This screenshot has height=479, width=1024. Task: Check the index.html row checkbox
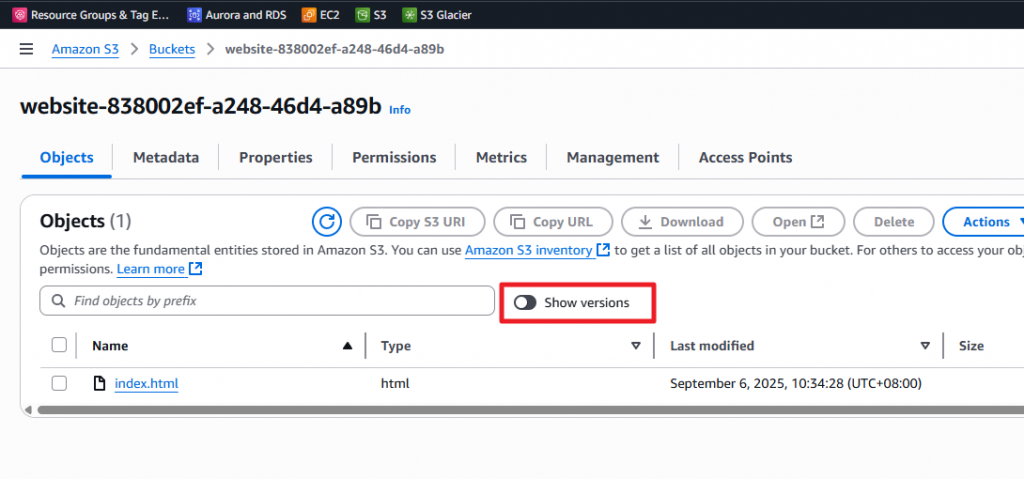pos(59,384)
